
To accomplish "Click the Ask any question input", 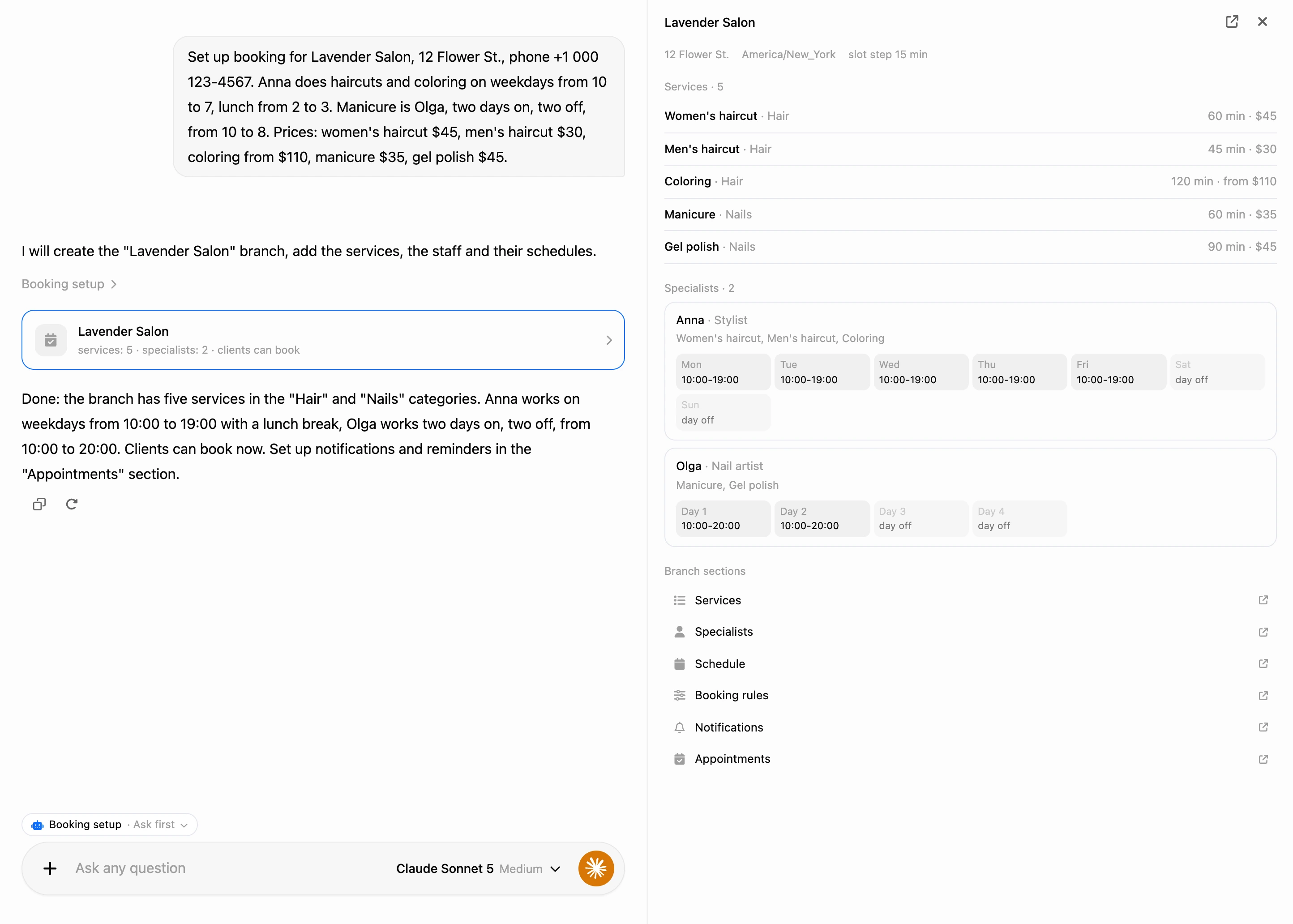I will coord(227,868).
